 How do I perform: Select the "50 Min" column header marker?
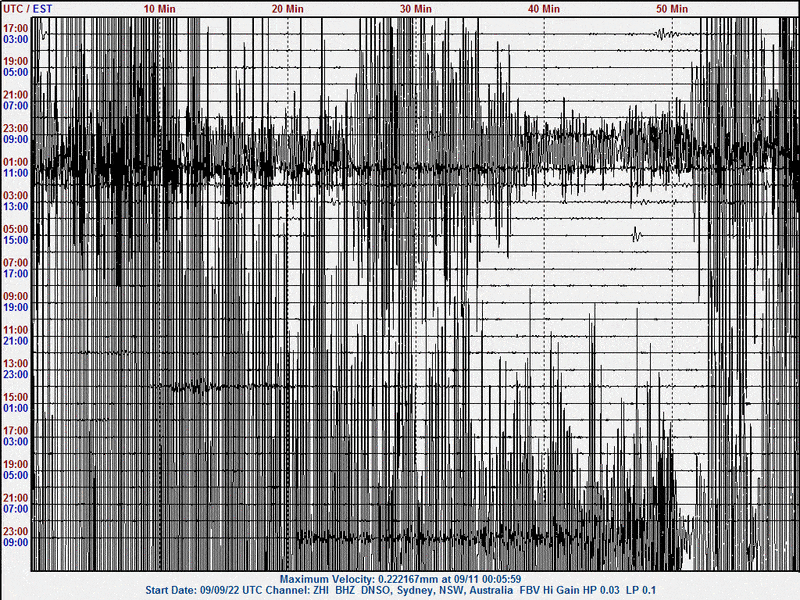pyautogui.click(x=672, y=8)
